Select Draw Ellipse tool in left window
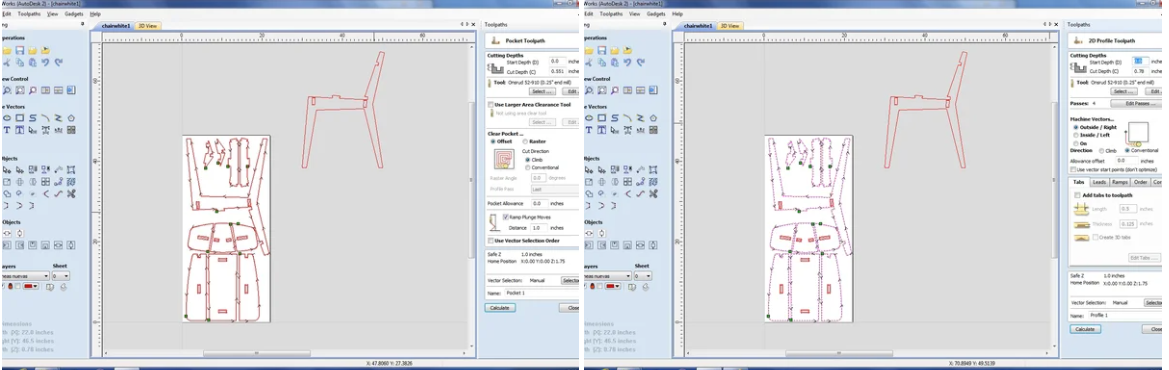The image size is (1169, 370). click(7, 118)
